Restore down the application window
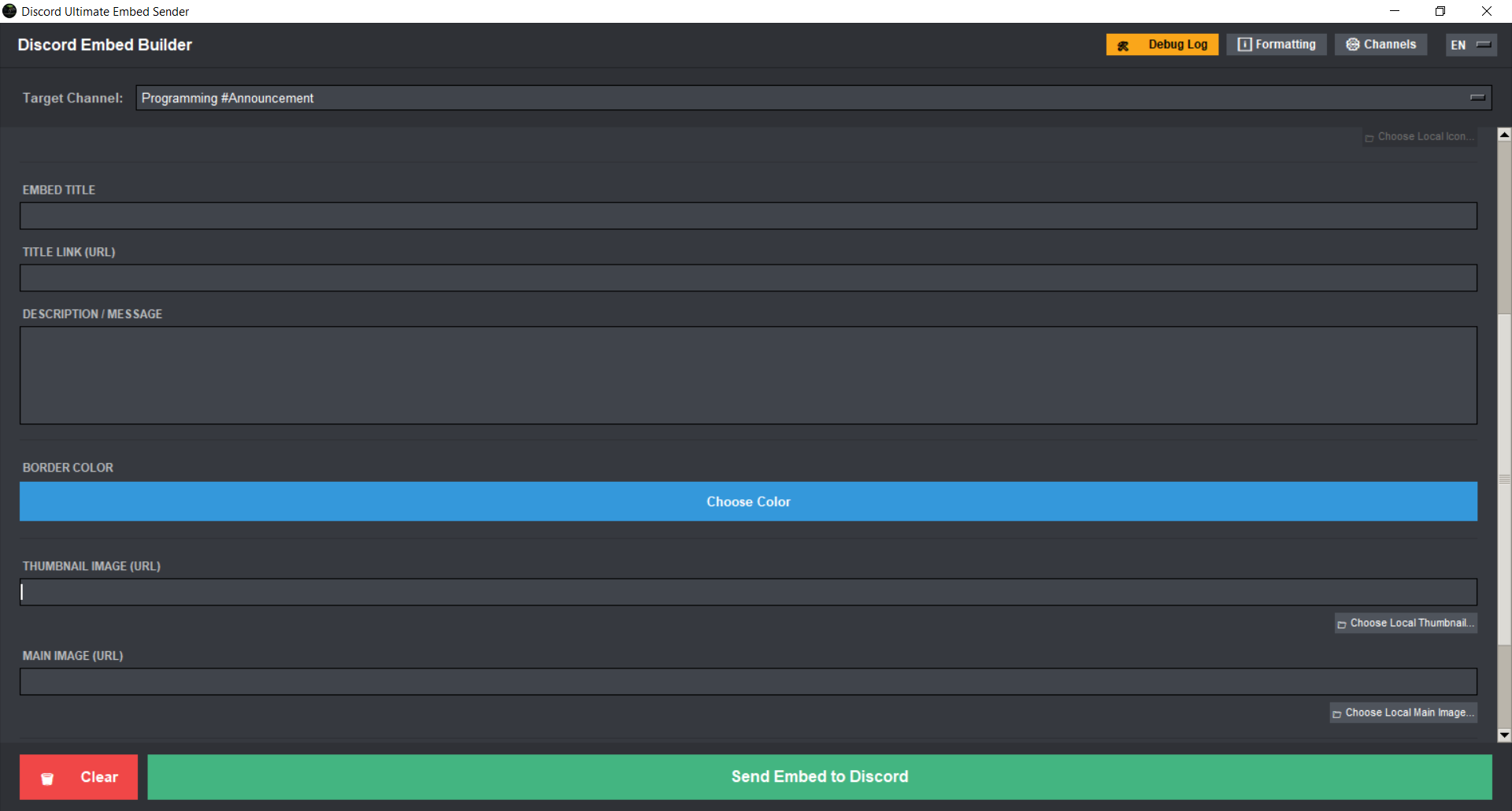This screenshot has height=811, width=1512. click(1440, 11)
